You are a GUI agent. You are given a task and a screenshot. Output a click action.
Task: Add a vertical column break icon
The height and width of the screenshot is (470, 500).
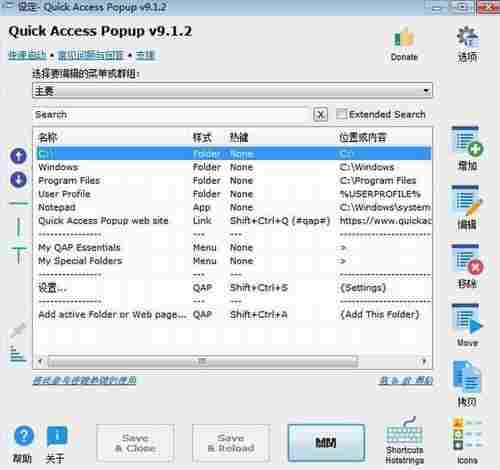[x=19, y=227]
